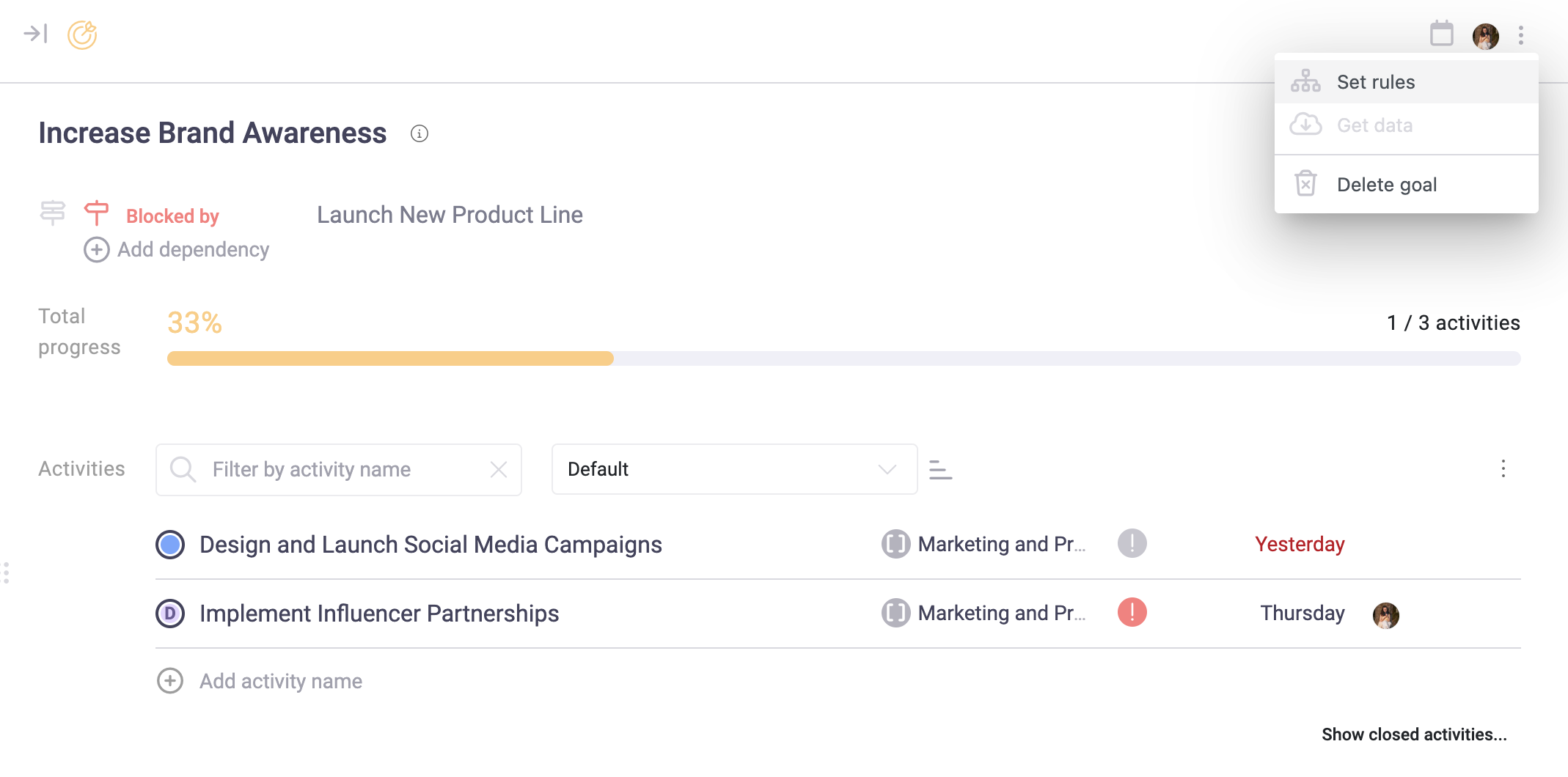Click the user avatar in header

click(1485, 36)
